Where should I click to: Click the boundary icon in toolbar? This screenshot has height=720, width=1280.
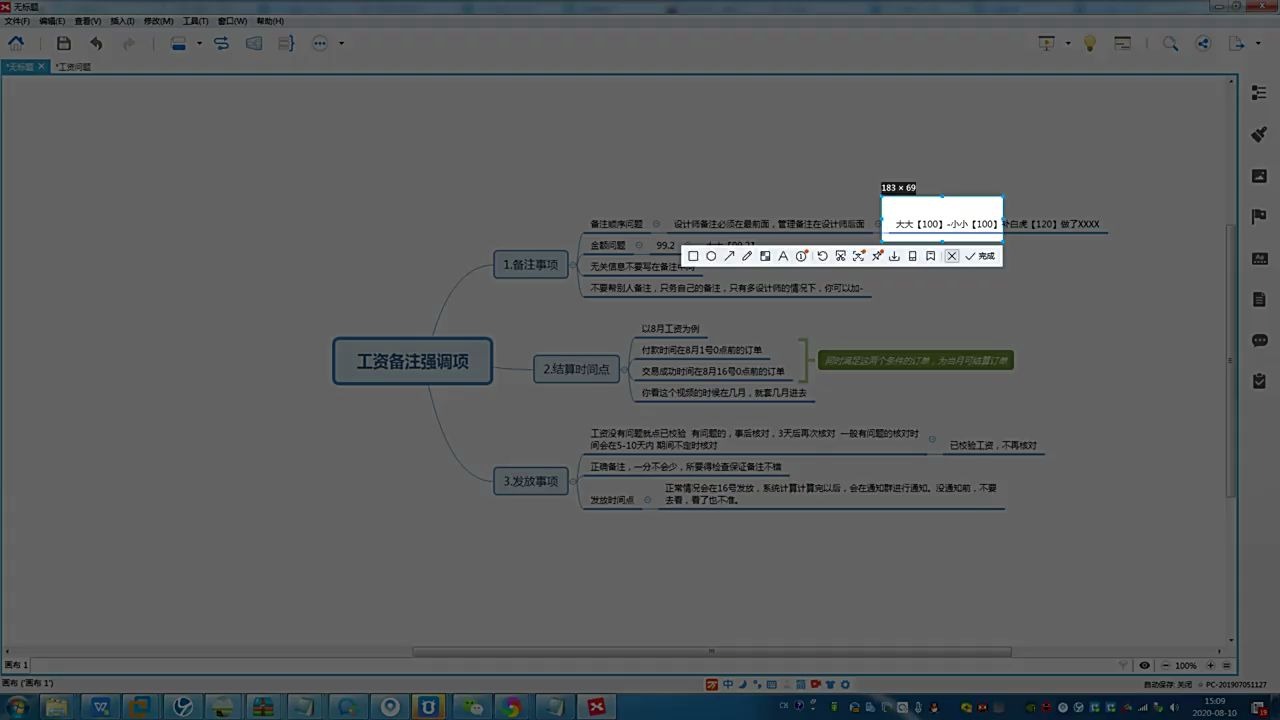click(x=254, y=43)
